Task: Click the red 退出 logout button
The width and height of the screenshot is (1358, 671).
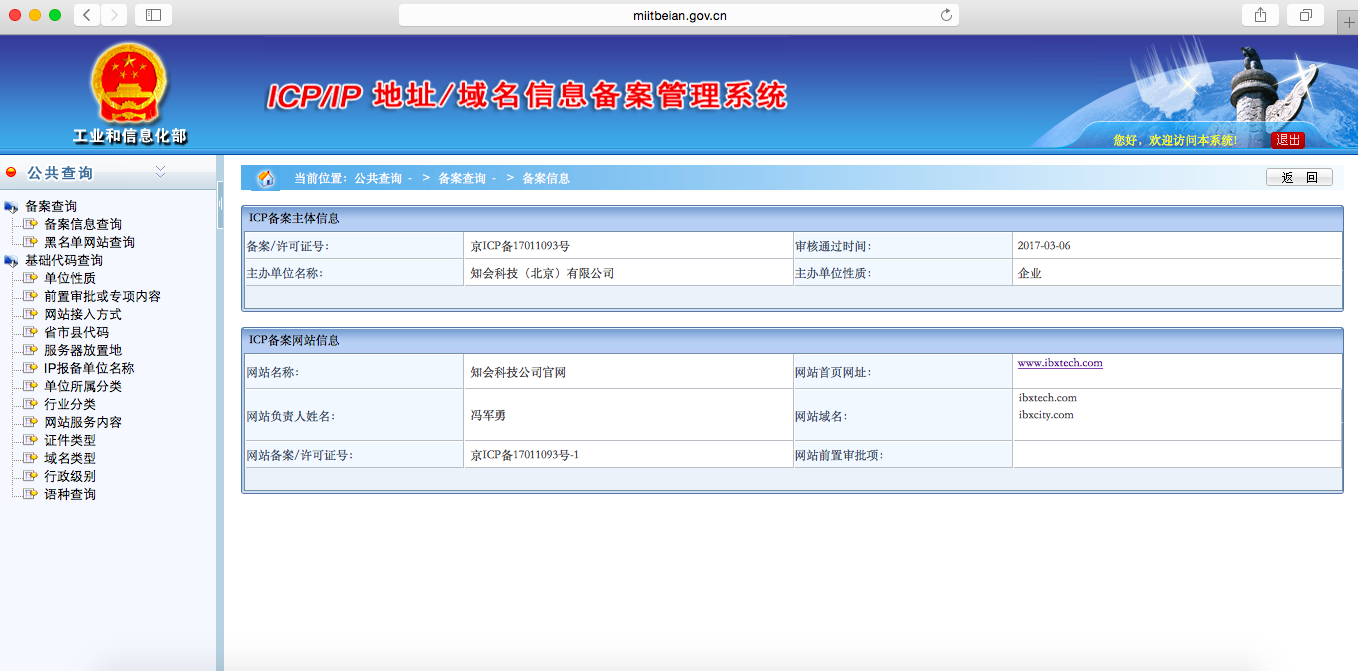Action: [1287, 140]
